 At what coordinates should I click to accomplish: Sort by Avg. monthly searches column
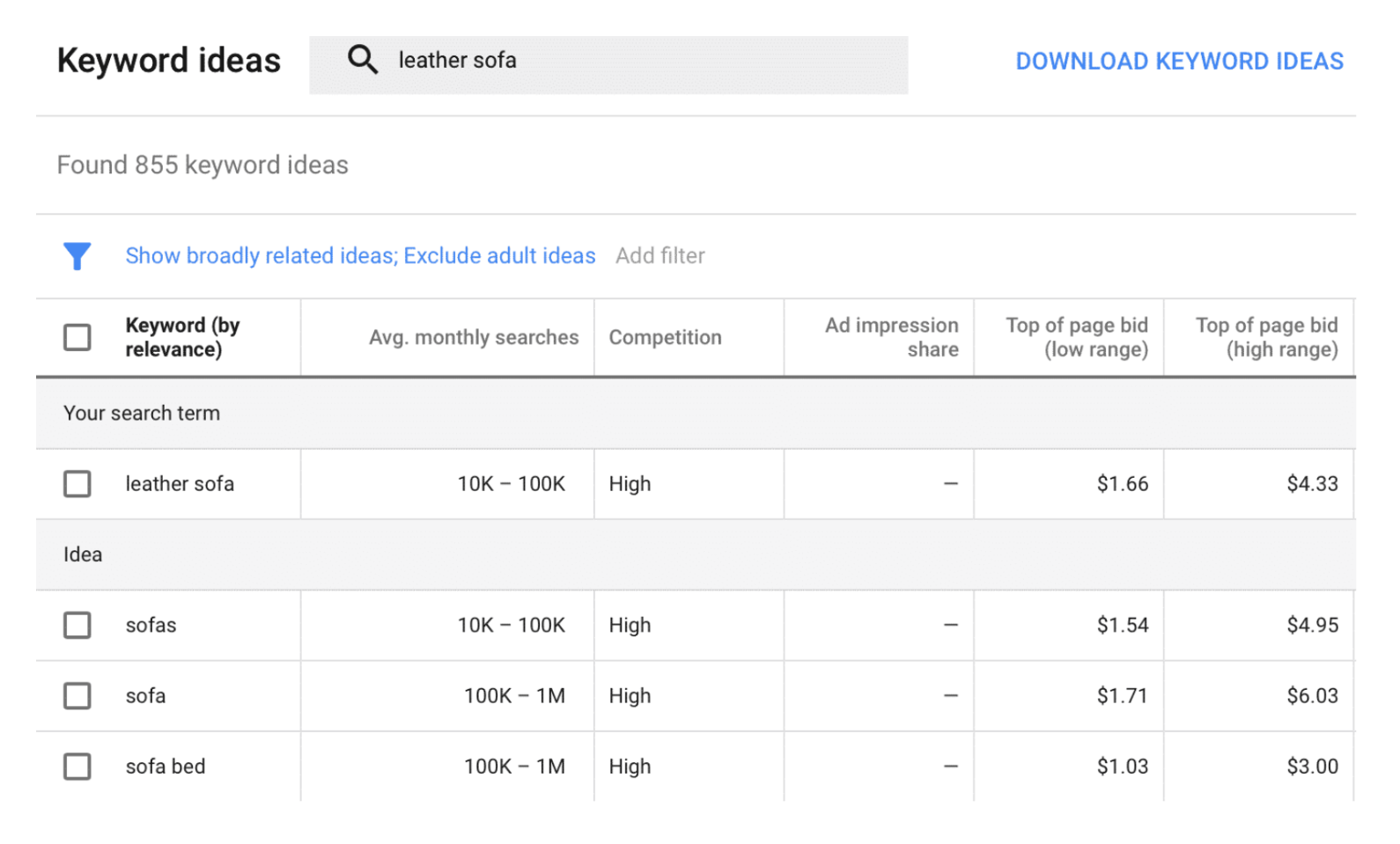pos(474,337)
